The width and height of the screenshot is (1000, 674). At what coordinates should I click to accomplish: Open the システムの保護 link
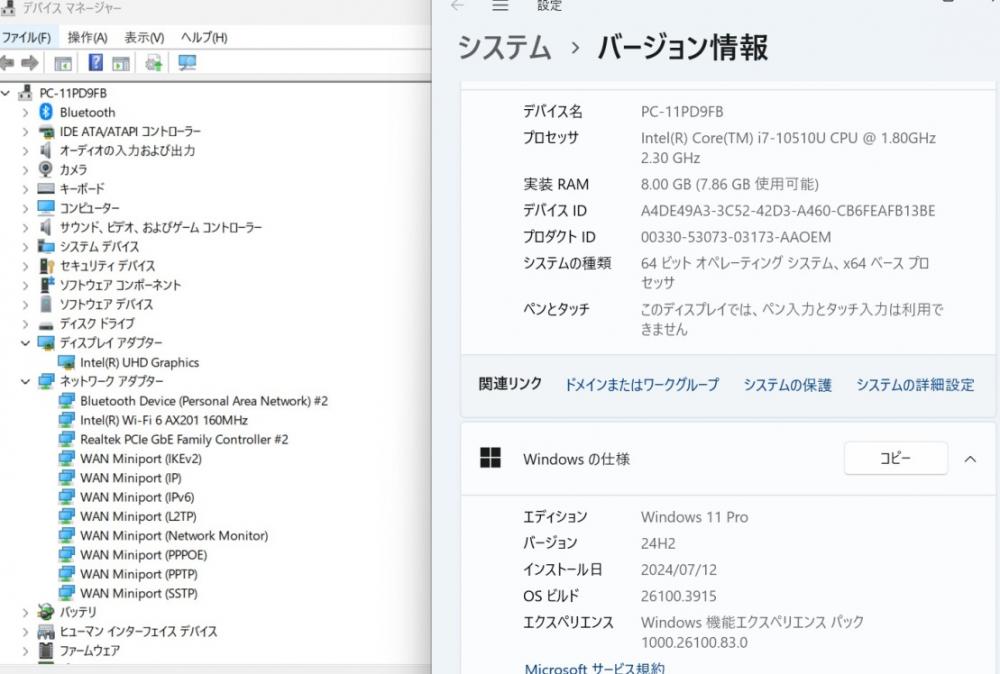pyautogui.click(x=787, y=385)
